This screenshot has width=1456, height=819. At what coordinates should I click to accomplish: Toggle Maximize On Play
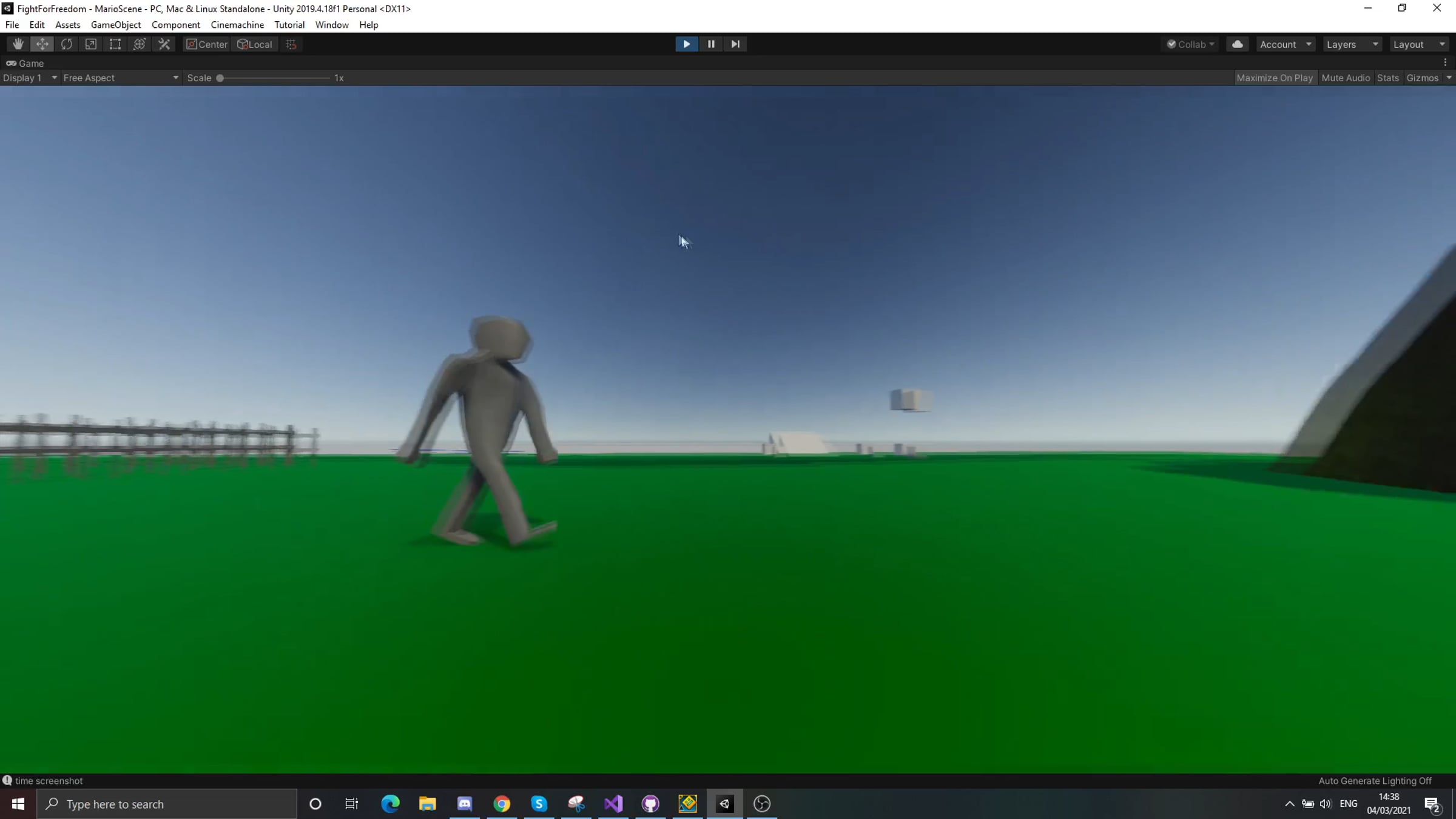pyautogui.click(x=1274, y=78)
